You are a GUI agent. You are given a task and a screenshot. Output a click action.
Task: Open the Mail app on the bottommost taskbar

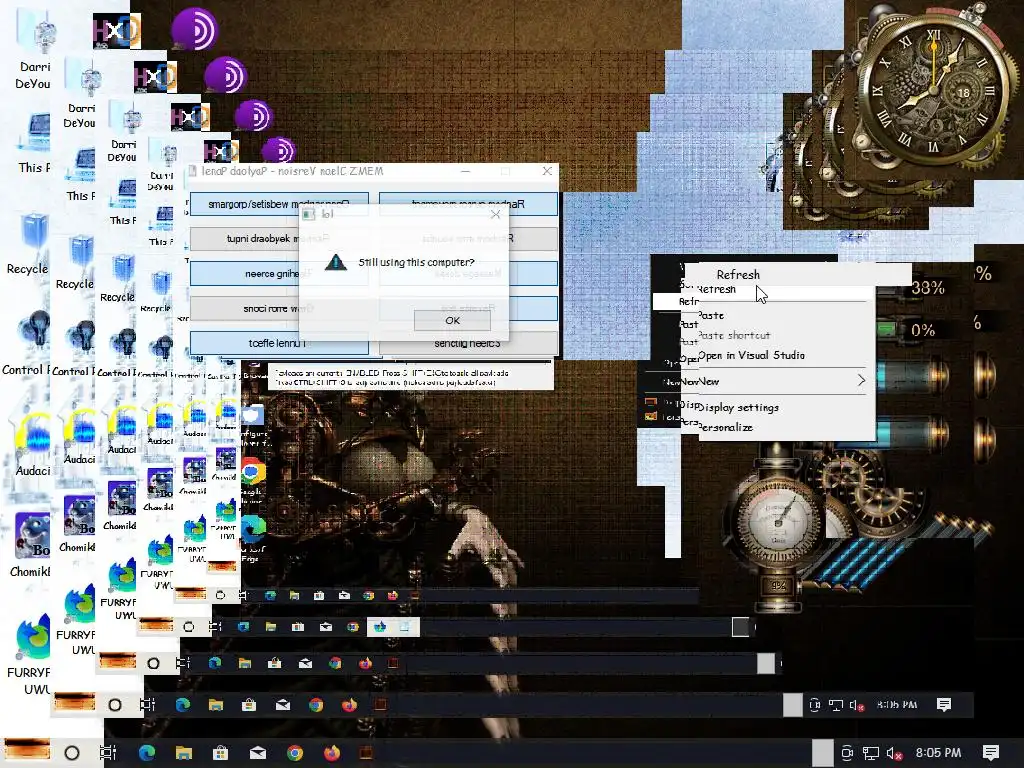tap(258, 753)
